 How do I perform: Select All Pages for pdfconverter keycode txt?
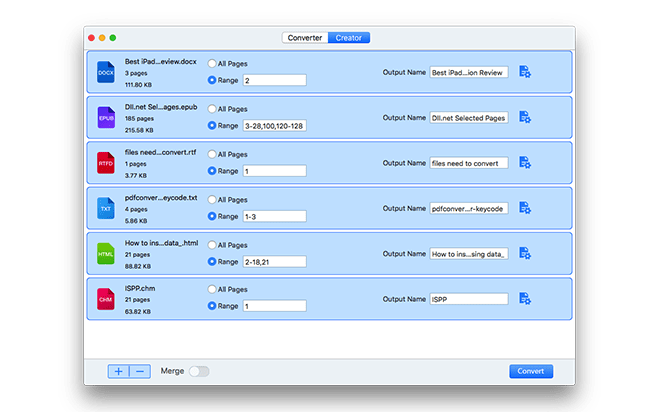(212, 199)
